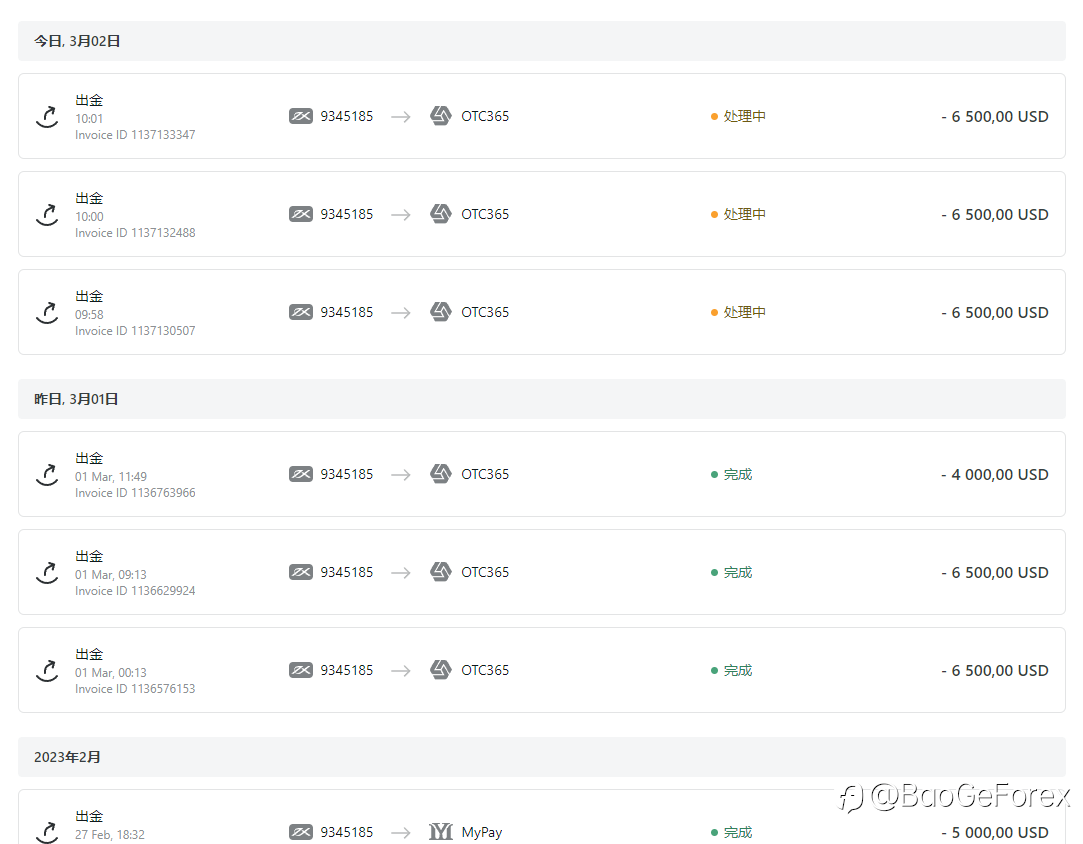Click Invoice ID 1136629924 text
Viewport: 1083px width, 844px height.
(x=135, y=591)
